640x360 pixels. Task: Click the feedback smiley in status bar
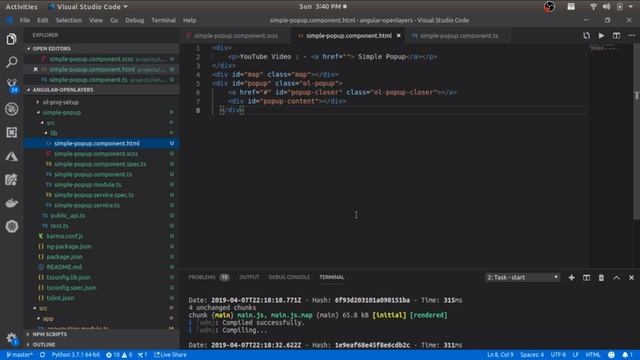click(x=611, y=355)
